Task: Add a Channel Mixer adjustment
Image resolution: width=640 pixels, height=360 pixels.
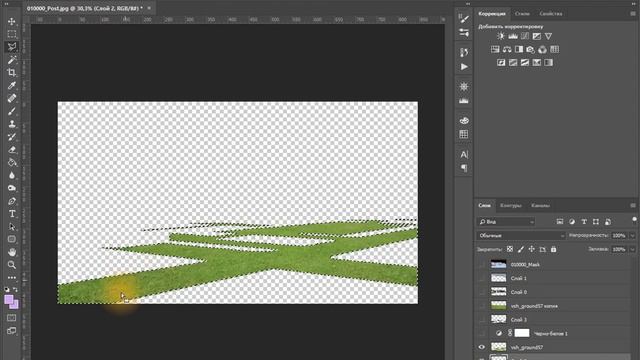Action: coord(542,49)
